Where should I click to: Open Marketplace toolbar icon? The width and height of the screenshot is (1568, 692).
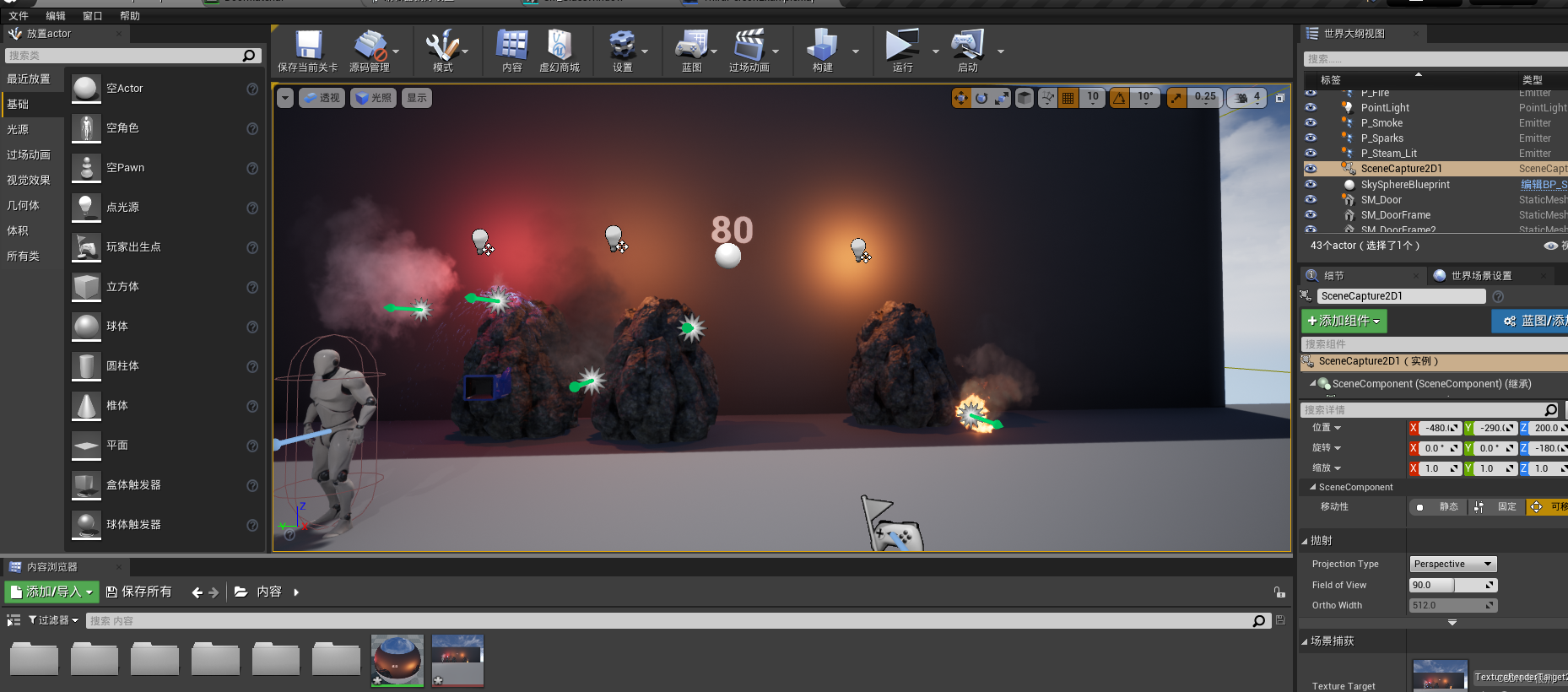559,45
